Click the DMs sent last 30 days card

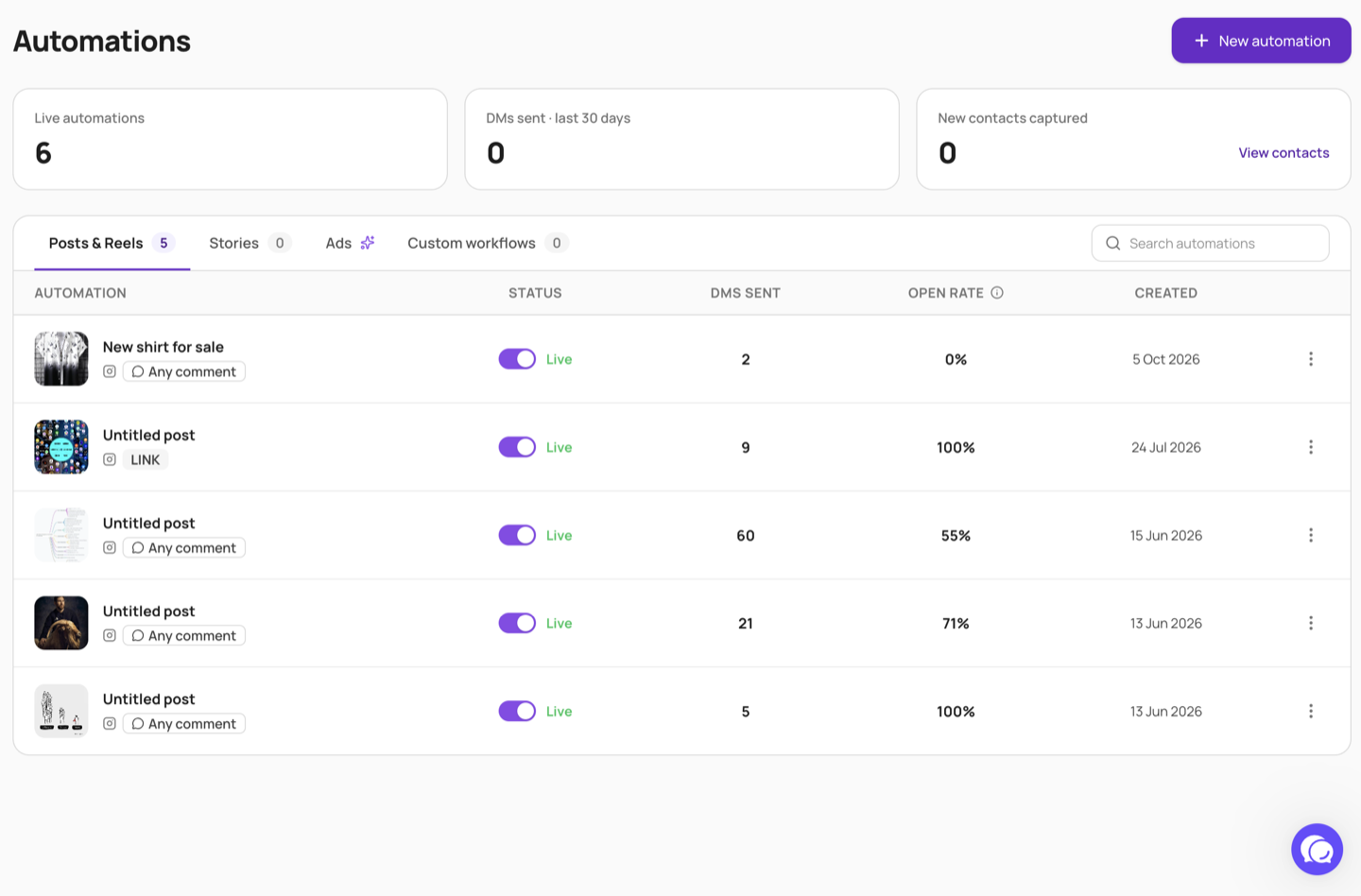(681, 139)
